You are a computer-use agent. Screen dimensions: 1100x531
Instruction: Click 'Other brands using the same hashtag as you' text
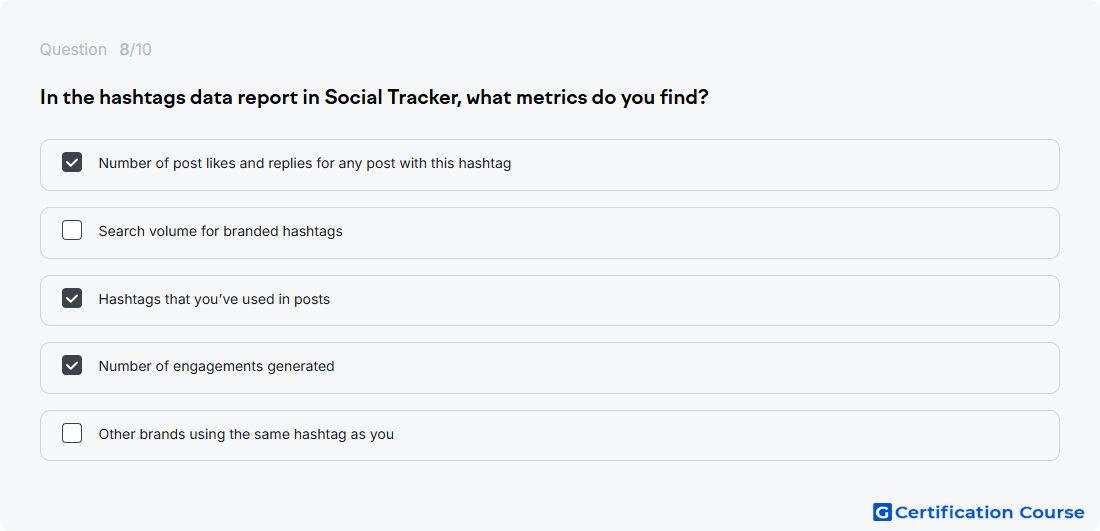pyautogui.click(x=246, y=434)
